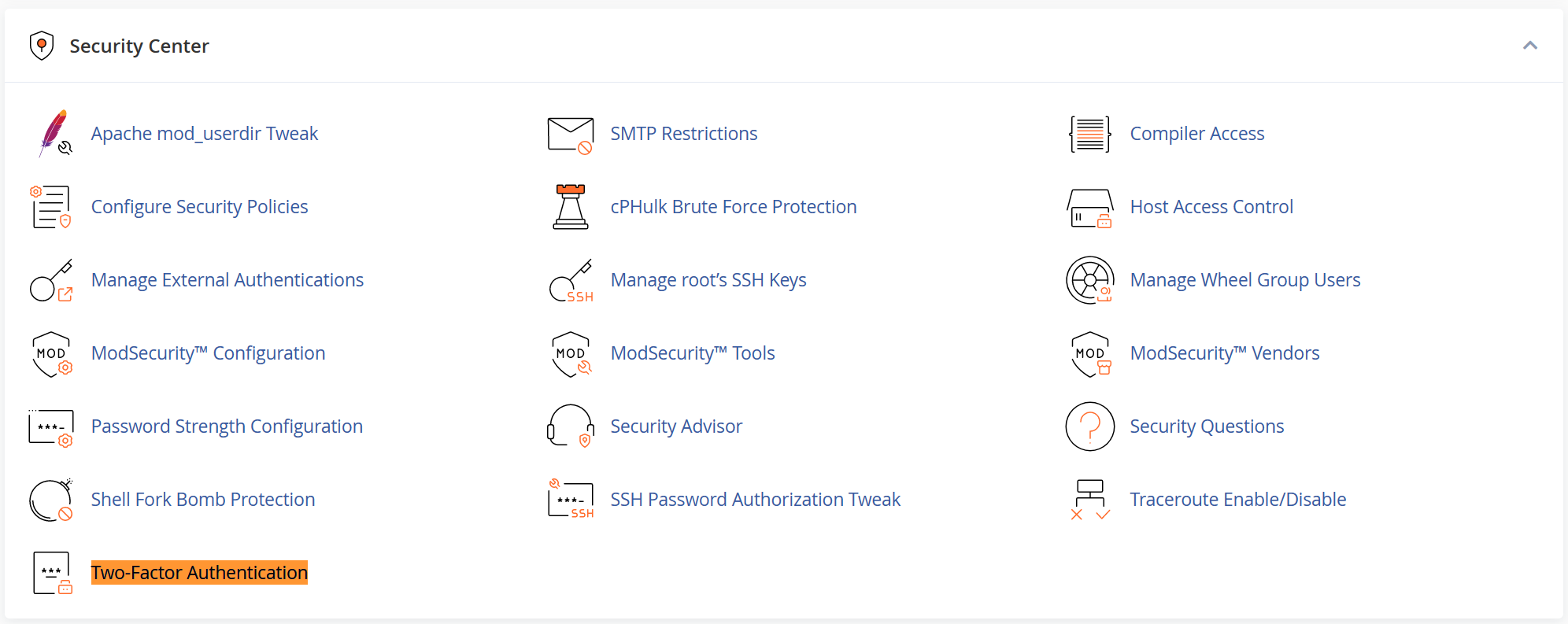Click the Host Access Control icon

coord(1090,208)
